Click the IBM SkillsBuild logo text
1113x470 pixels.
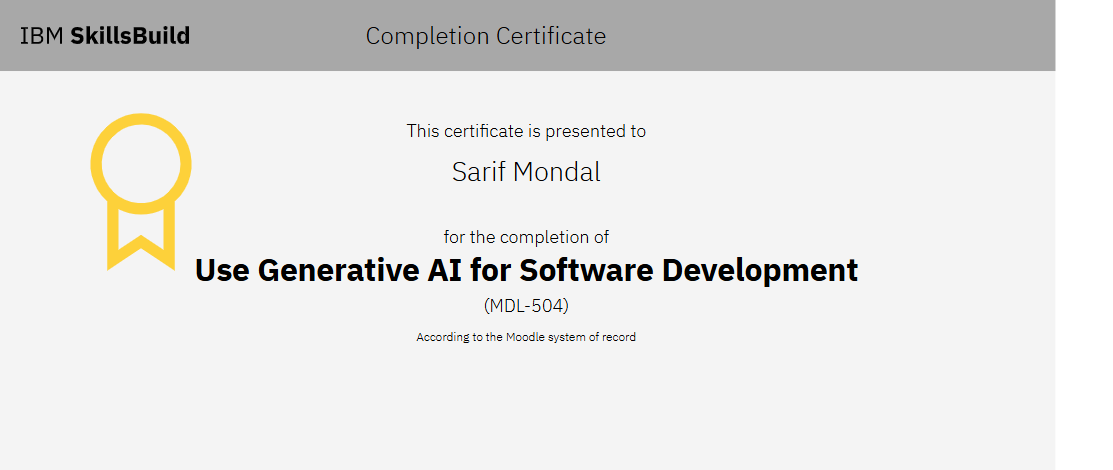click(x=105, y=35)
